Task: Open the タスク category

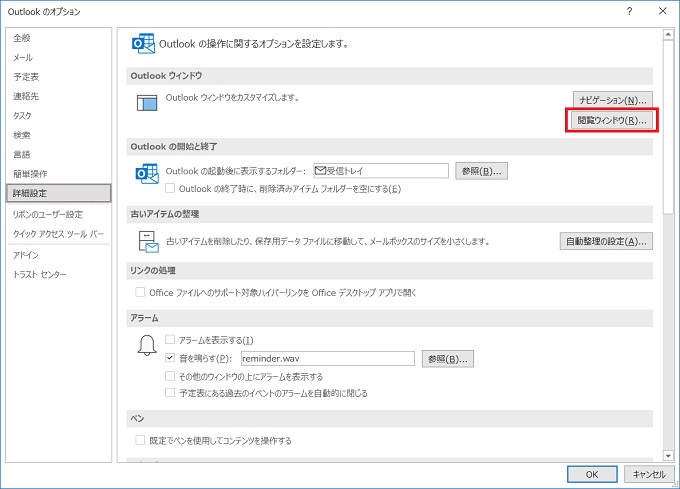Action: click(59, 116)
